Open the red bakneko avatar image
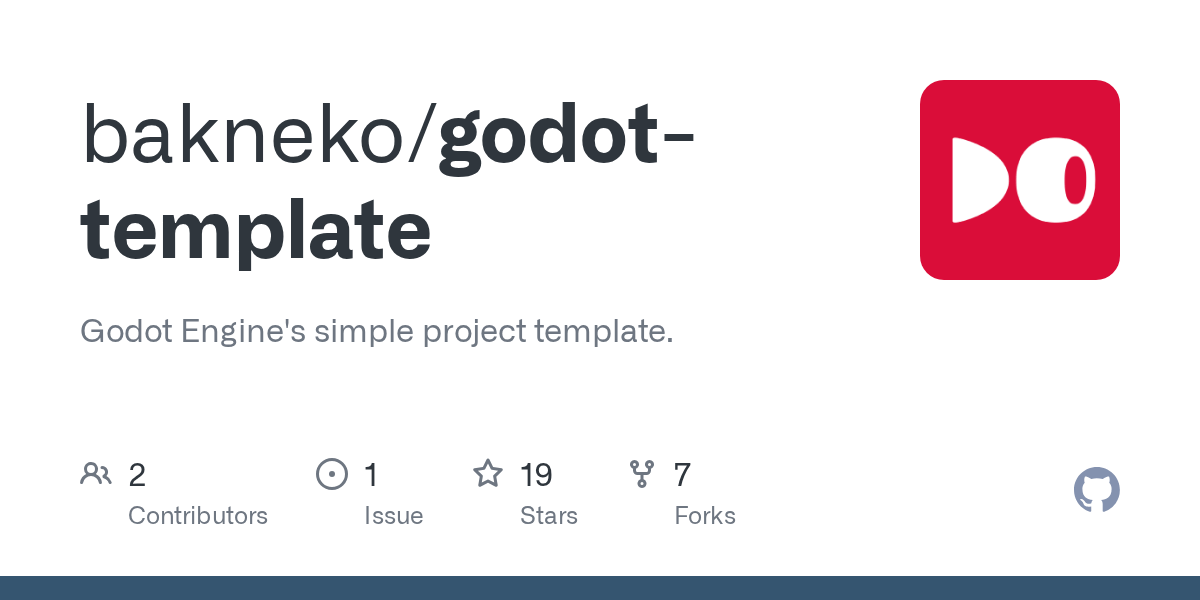Image resolution: width=1200 pixels, height=600 pixels. tap(1020, 180)
